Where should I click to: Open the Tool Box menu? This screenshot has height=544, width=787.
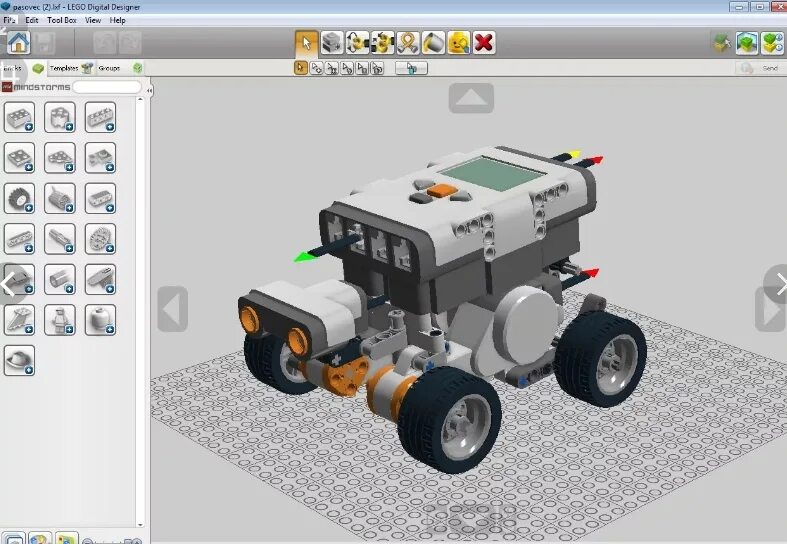62,20
